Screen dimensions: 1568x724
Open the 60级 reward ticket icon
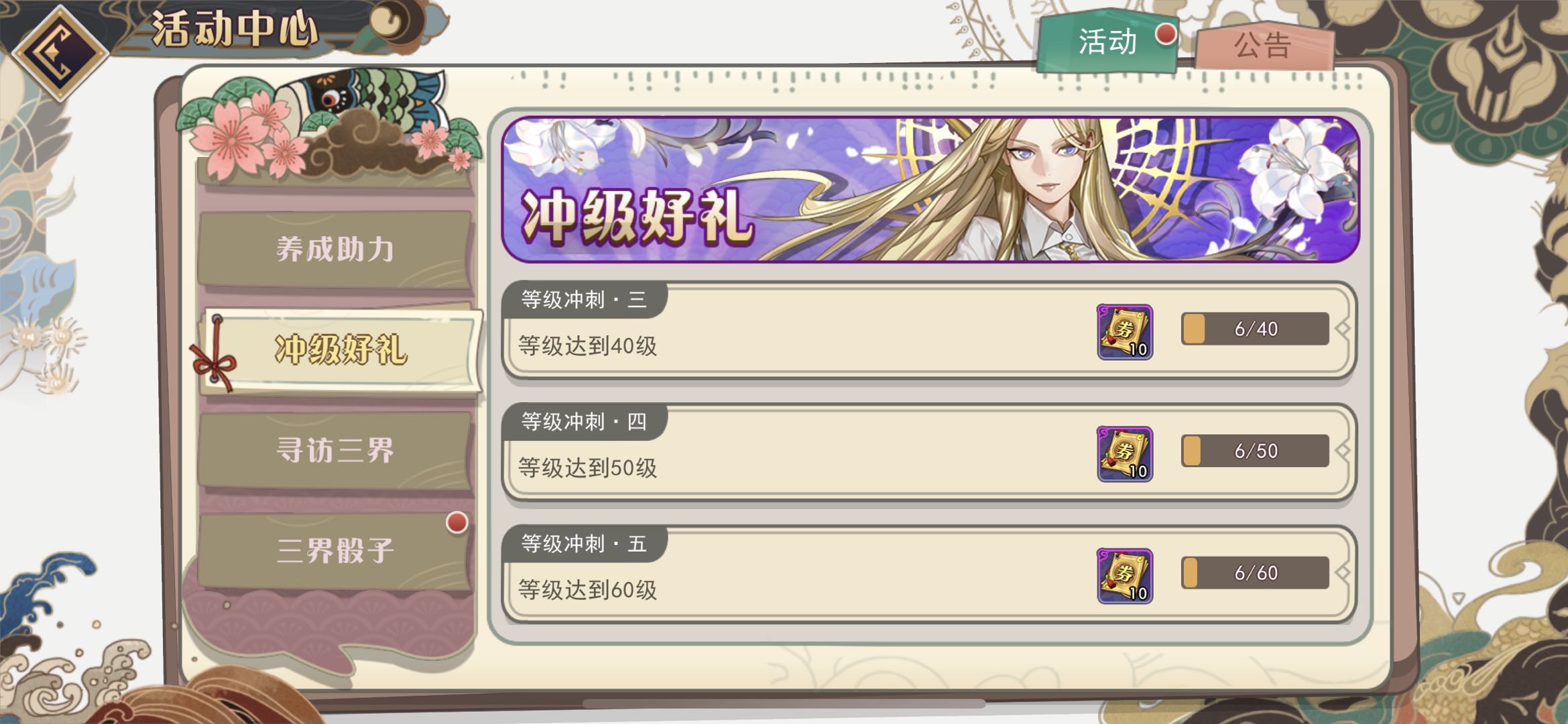tap(1124, 576)
